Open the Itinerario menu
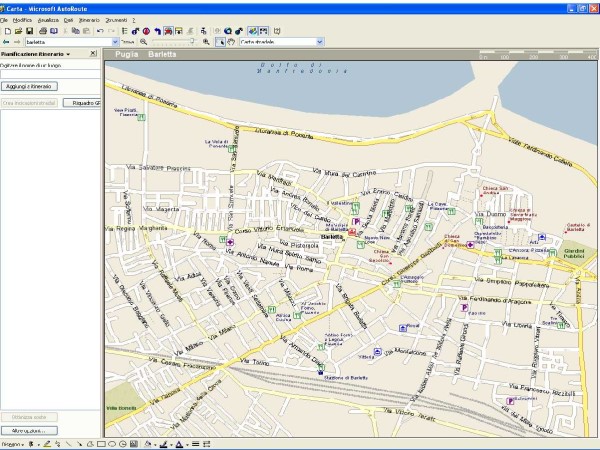This screenshot has width=600, height=450. point(89,20)
